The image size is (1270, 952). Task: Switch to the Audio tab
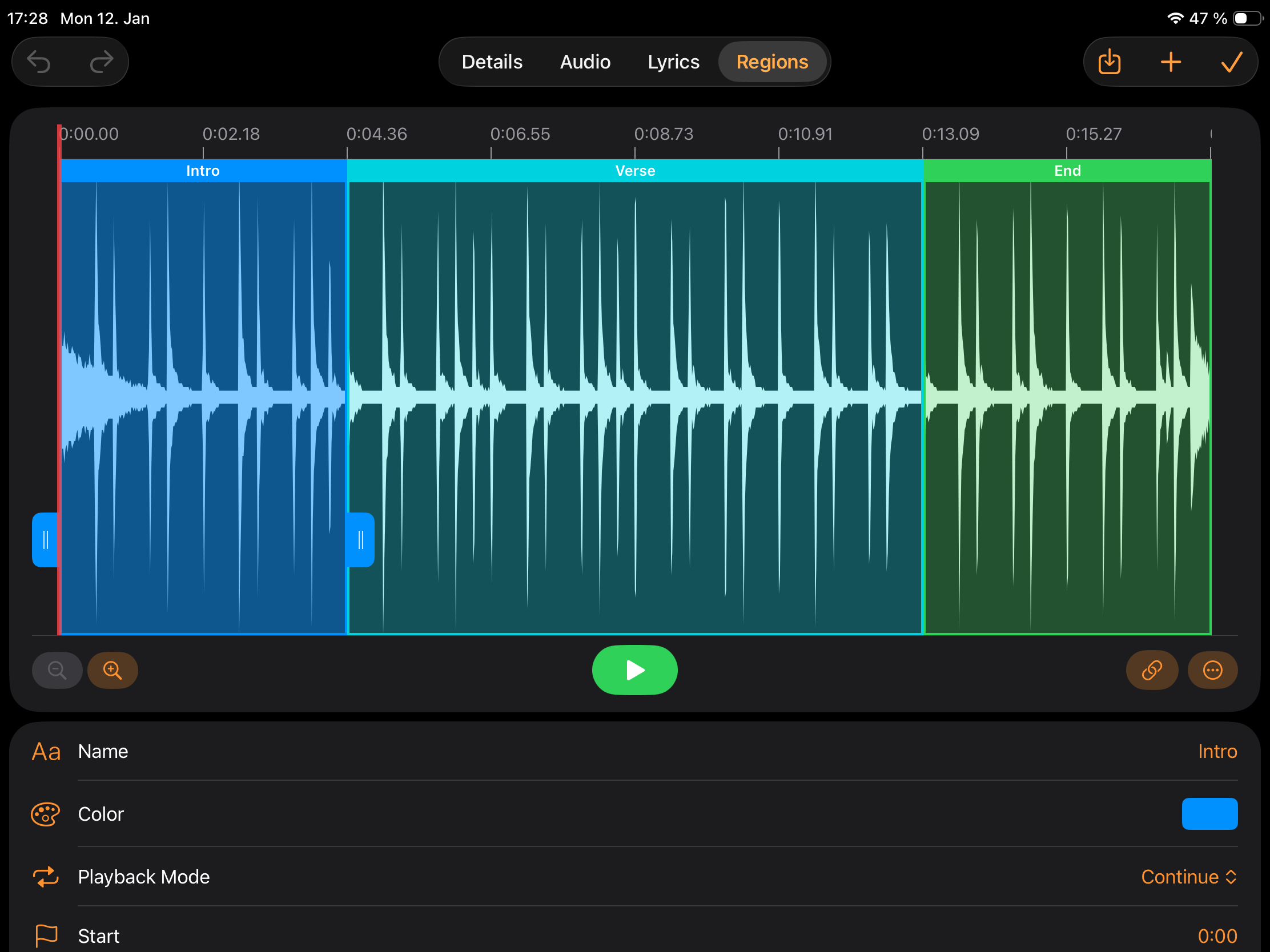point(585,62)
